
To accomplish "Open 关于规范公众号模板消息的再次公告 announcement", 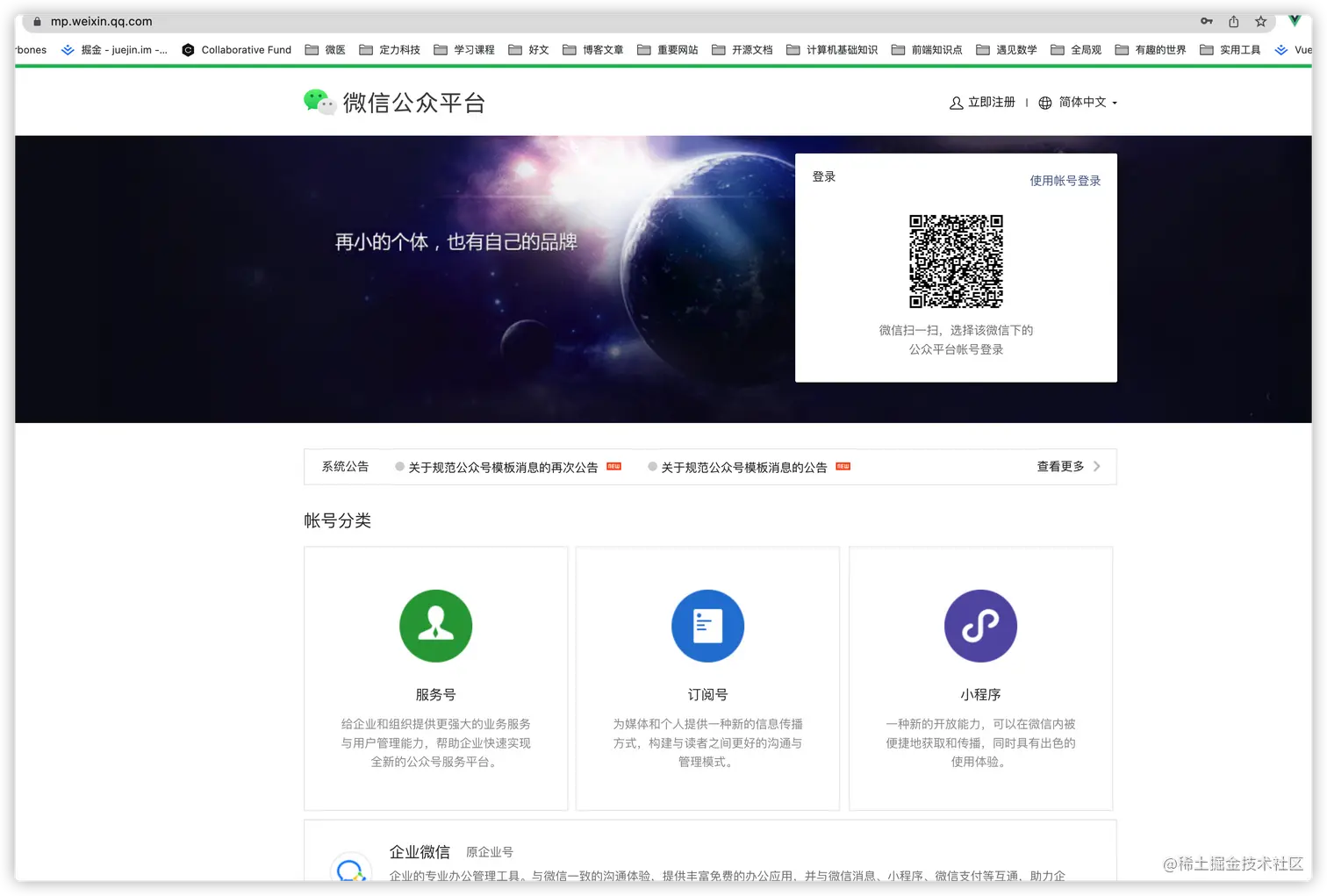I will pyautogui.click(x=503, y=468).
